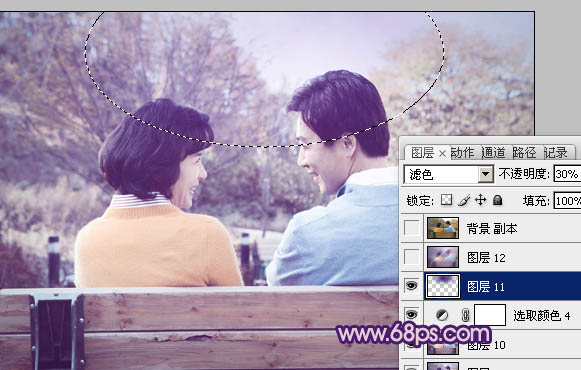Show the 背景 副本 layer visibility box
The image size is (581, 370).
[411, 228]
